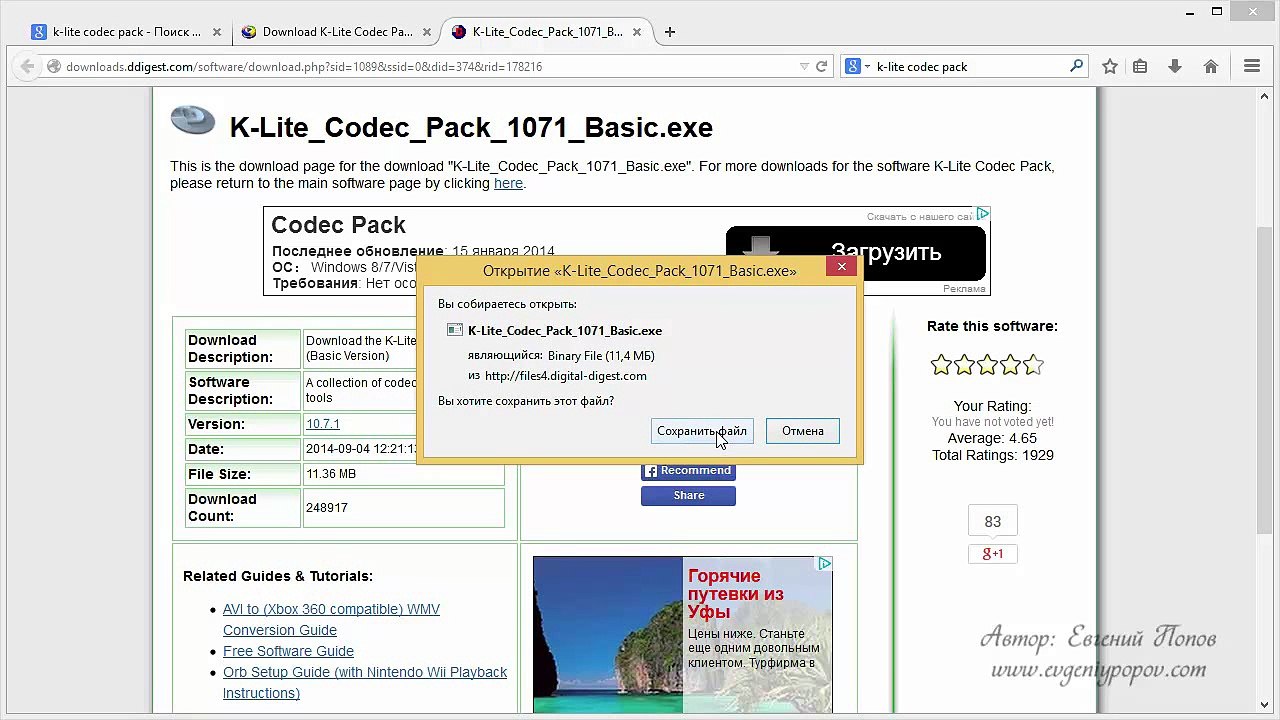Rate the software five stars
The height and width of the screenshot is (720, 1280).
point(1033,365)
